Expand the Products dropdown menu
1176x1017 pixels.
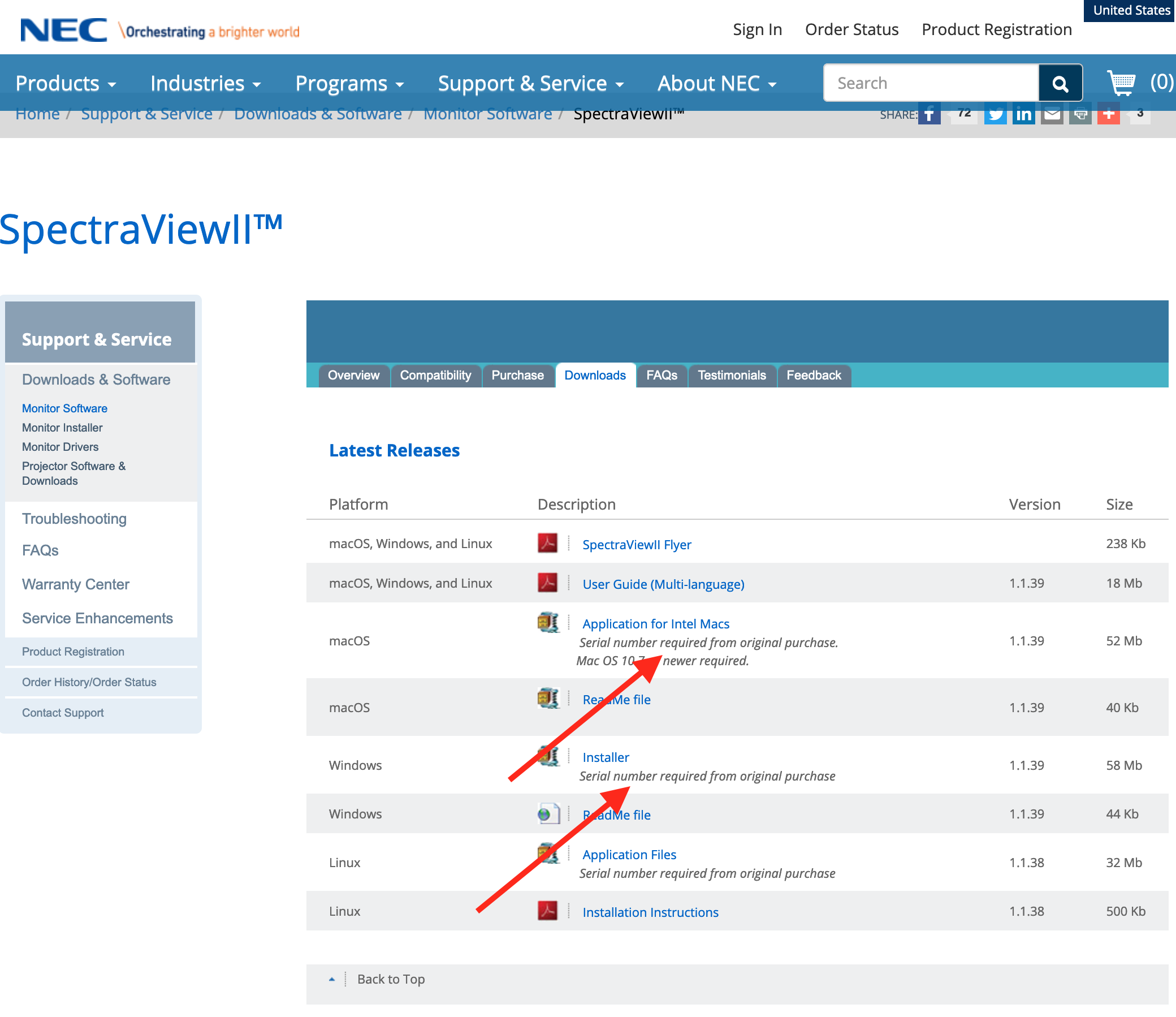click(65, 84)
